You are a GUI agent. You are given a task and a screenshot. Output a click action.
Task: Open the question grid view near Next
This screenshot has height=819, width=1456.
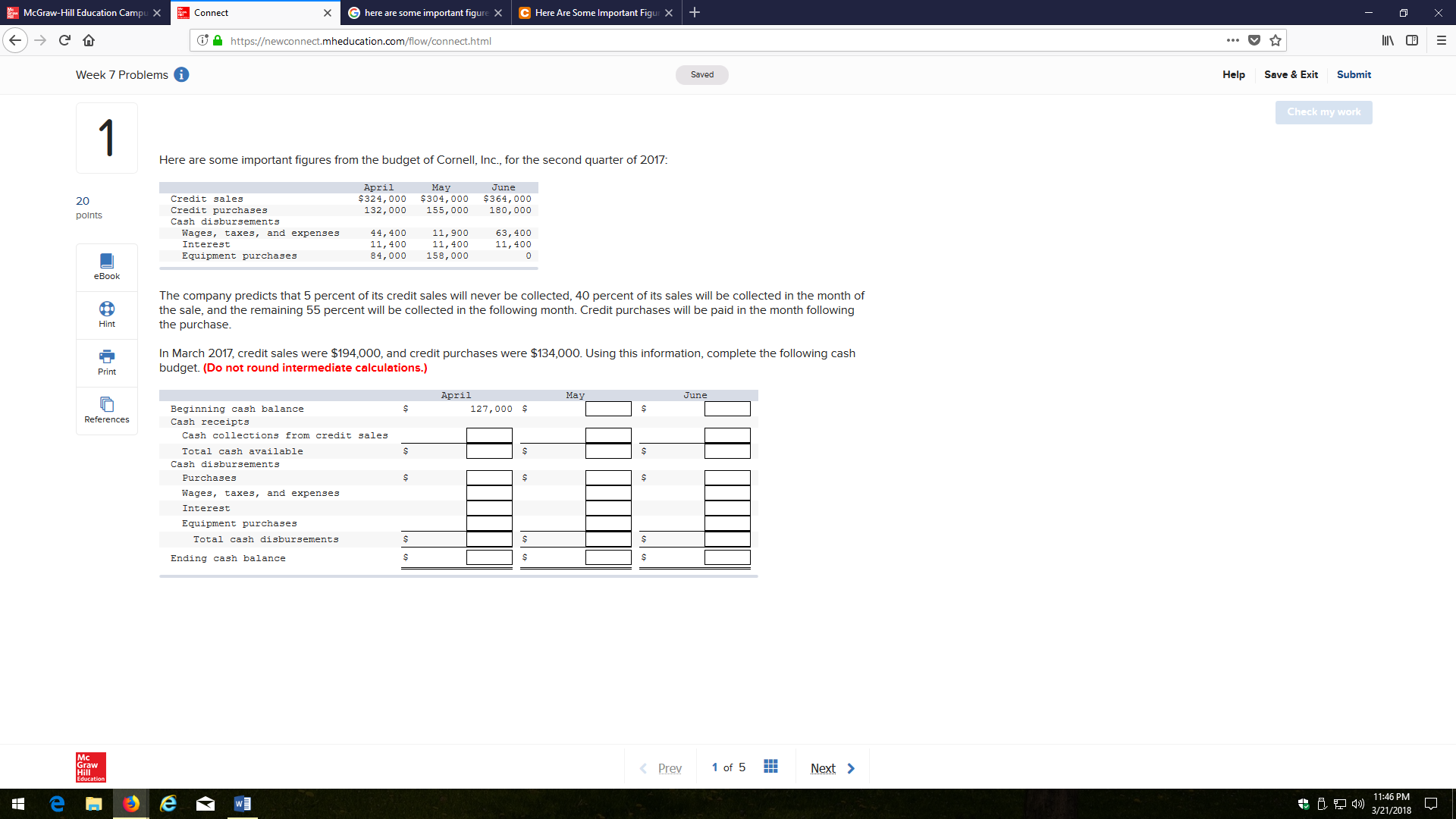tap(771, 767)
